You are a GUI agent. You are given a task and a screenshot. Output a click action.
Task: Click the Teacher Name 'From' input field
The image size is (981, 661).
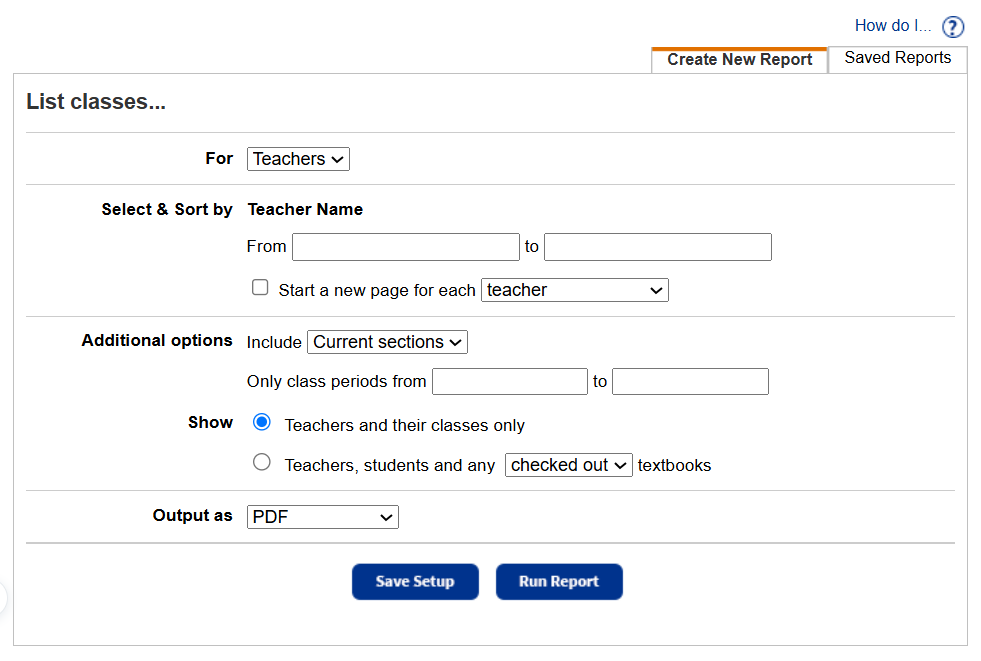pos(406,247)
